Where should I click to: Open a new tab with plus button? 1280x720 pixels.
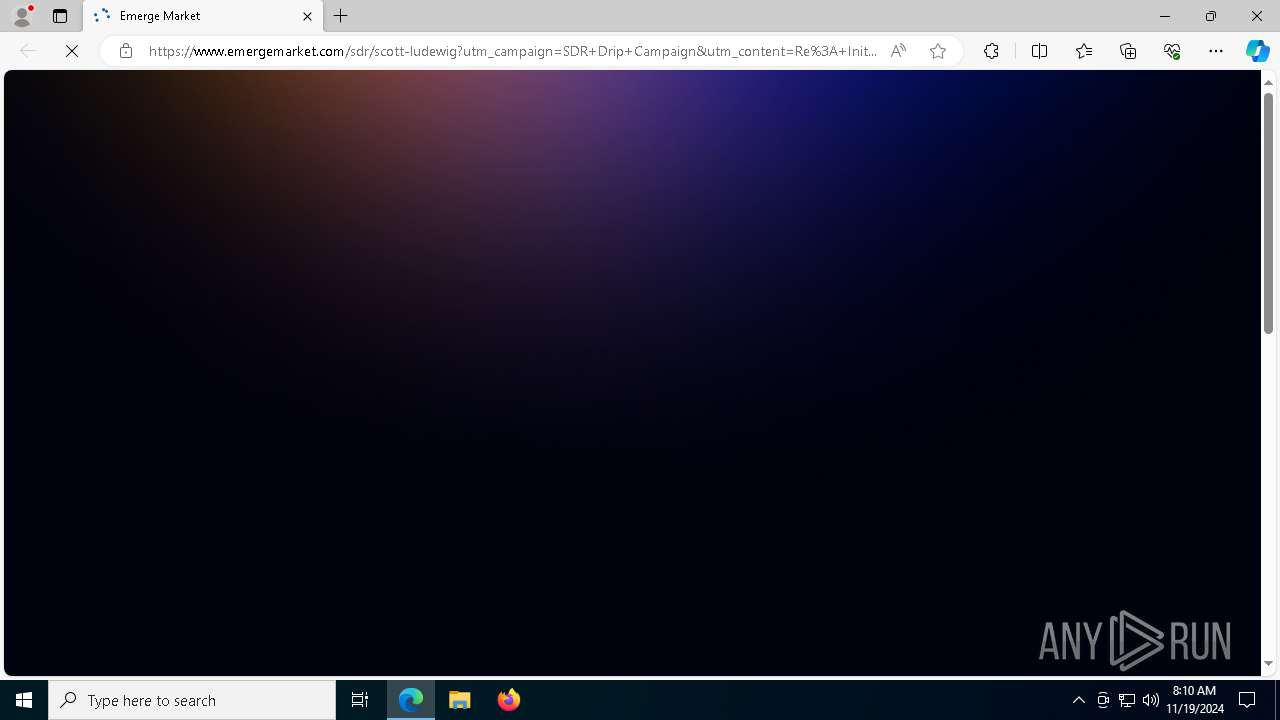(x=341, y=16)
